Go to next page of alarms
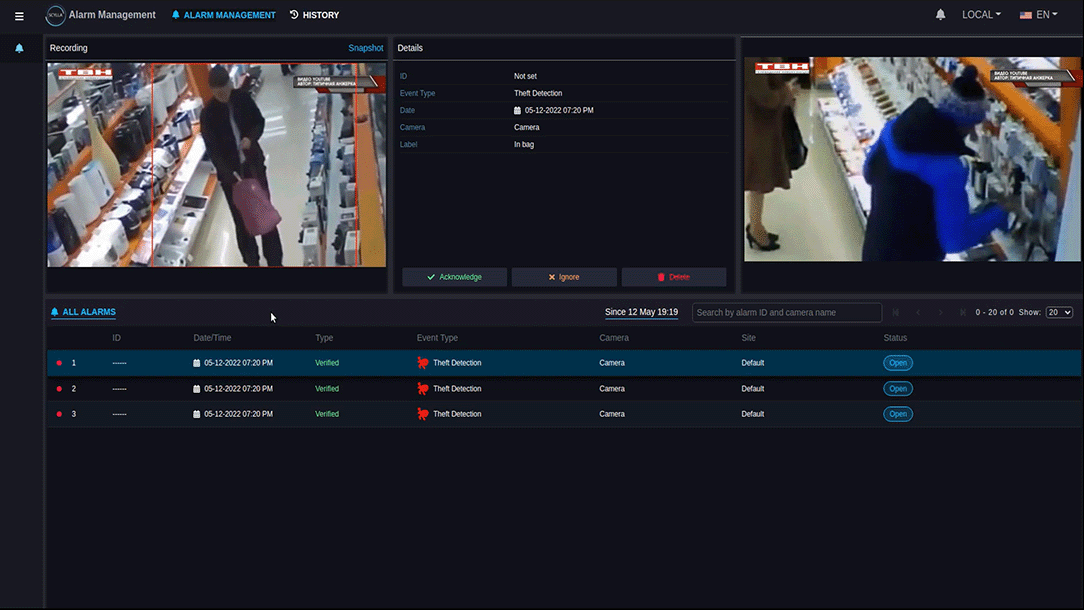The image size is (1084, 610). (x=940, y=313)
